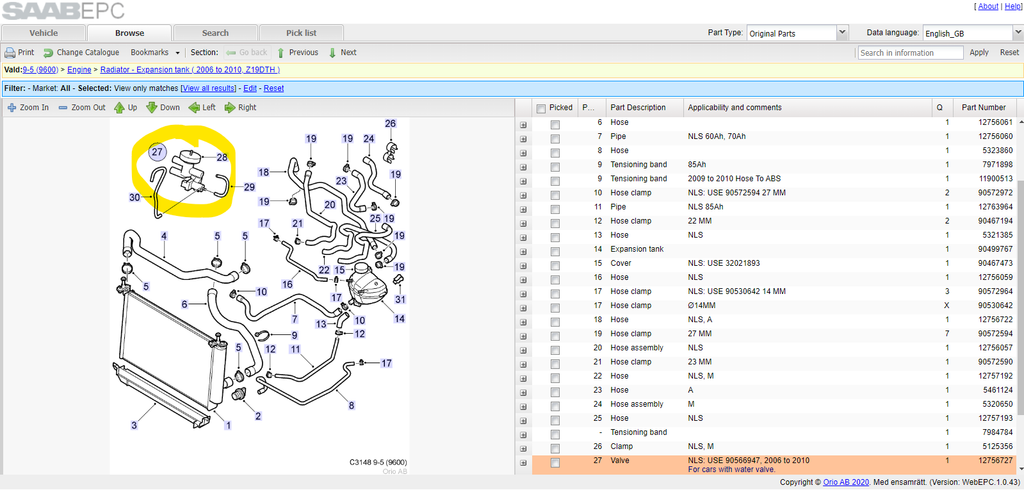The image size is (1024, 490).
Task: Check Picked box for part 5461124
Action: (554, 390)
